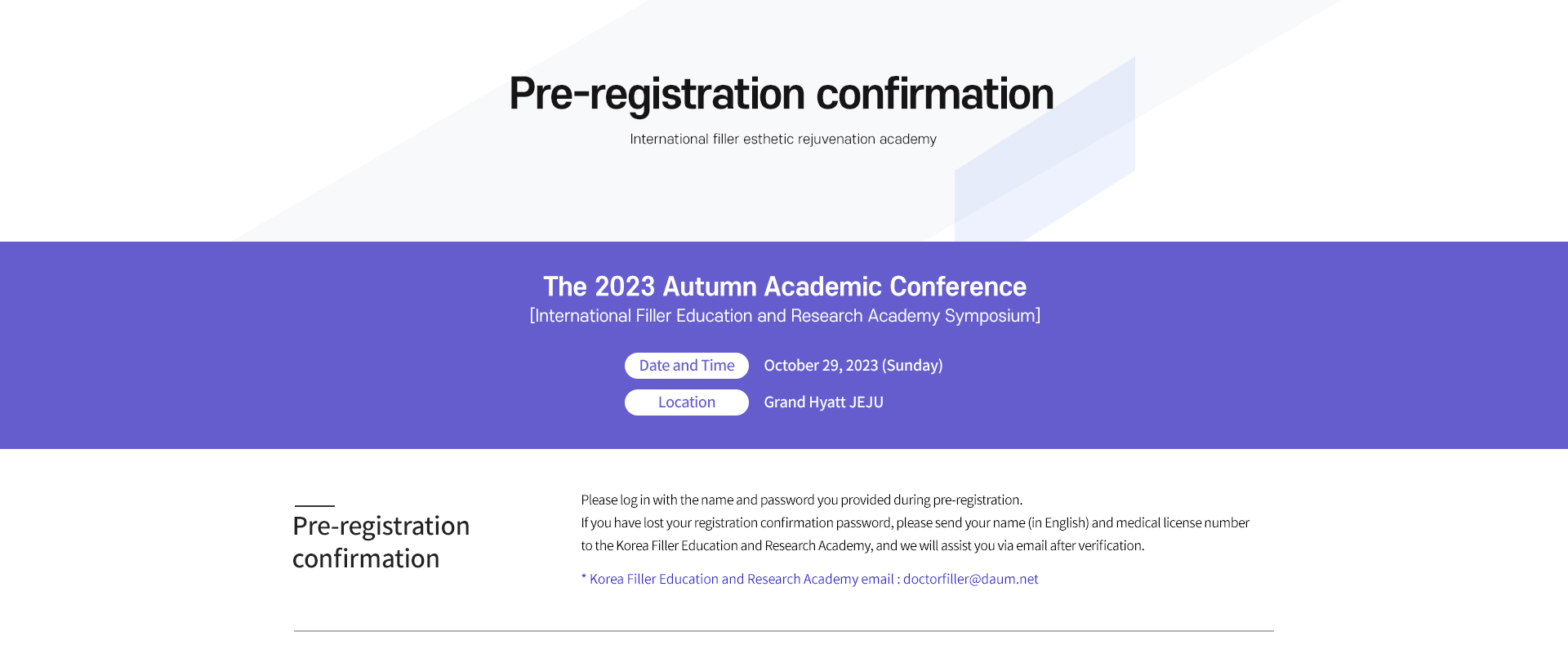Click the Korea Filler Education Academy email label
Viewport: 1568px width, 658px height.
[x=741, y=579]
